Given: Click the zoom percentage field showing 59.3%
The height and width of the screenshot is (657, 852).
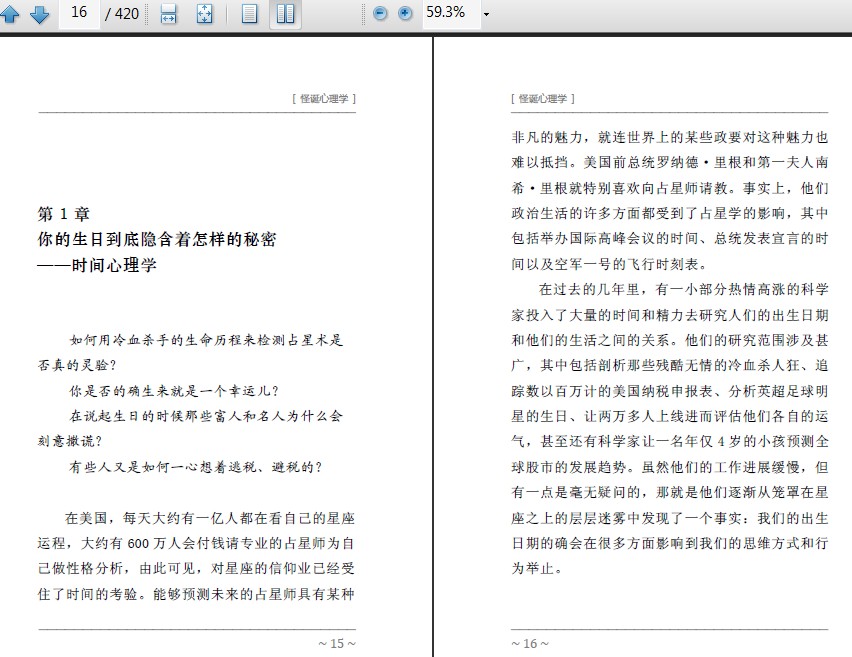Looking at the screenshot, I should click(x=451, y=12).
